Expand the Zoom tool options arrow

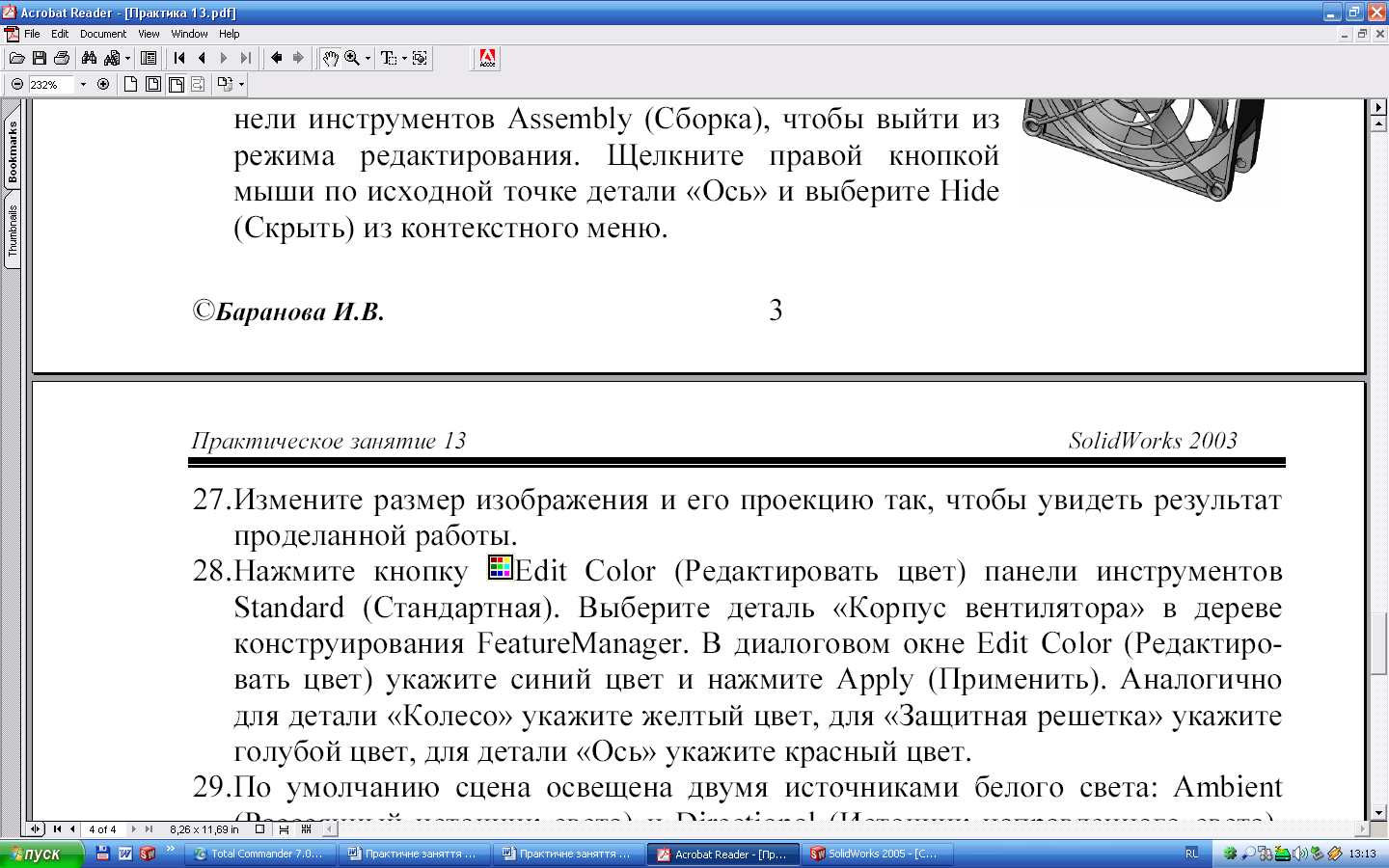[x=368, y=59]
